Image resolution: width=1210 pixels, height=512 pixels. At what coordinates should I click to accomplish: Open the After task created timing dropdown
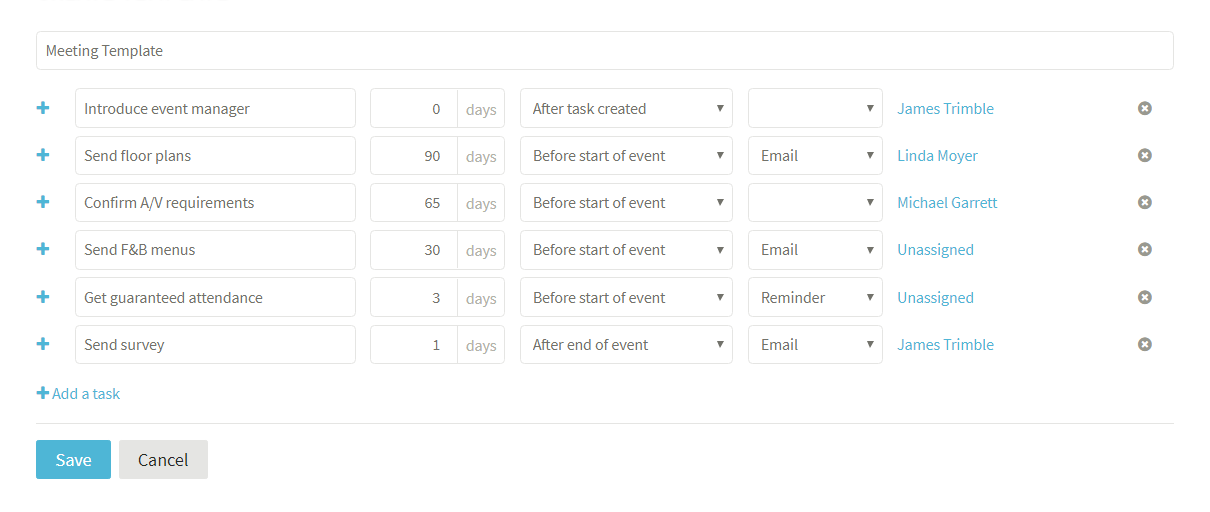pos(626,108)
